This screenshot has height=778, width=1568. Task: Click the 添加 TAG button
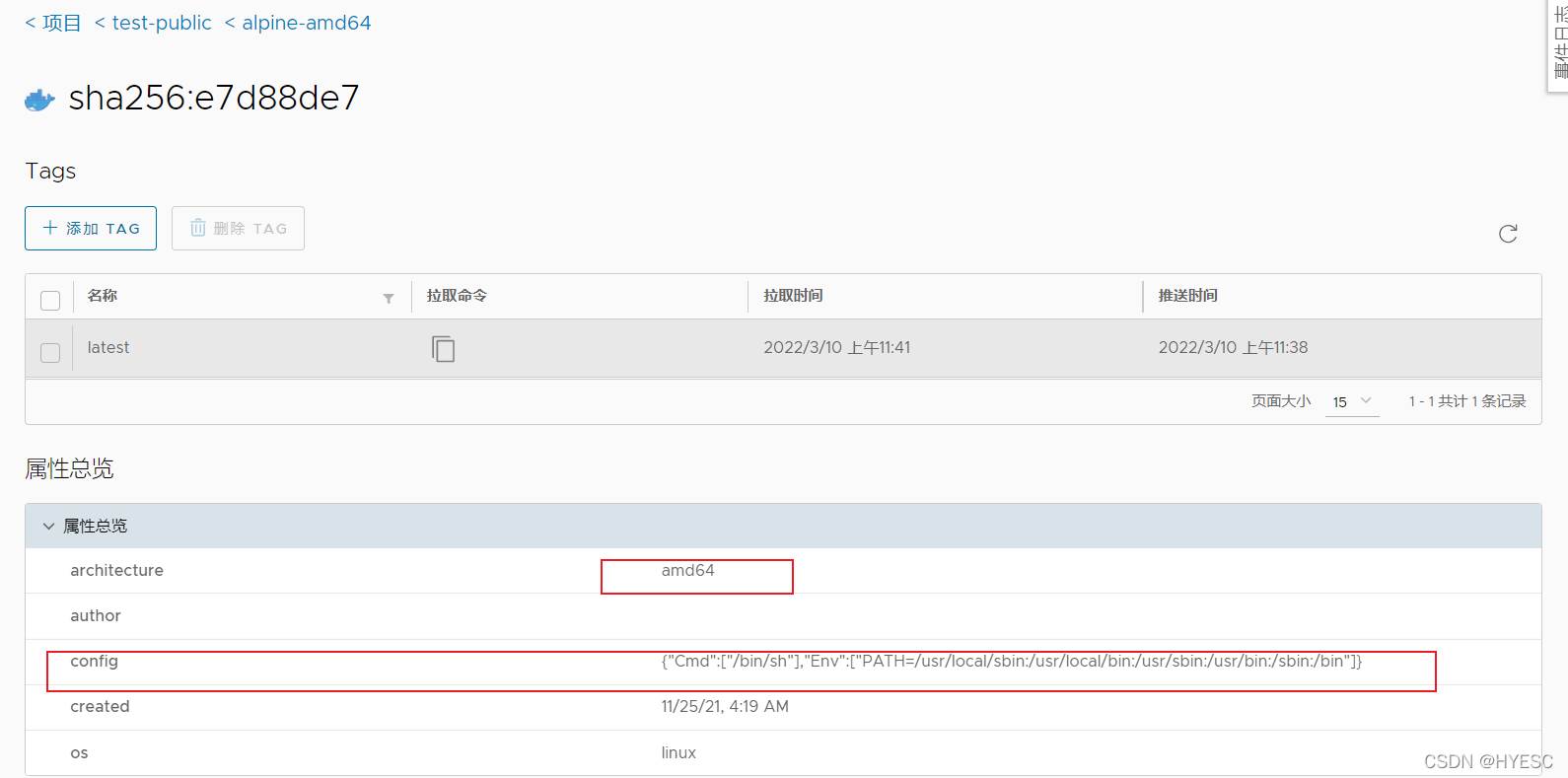(91, 228)
